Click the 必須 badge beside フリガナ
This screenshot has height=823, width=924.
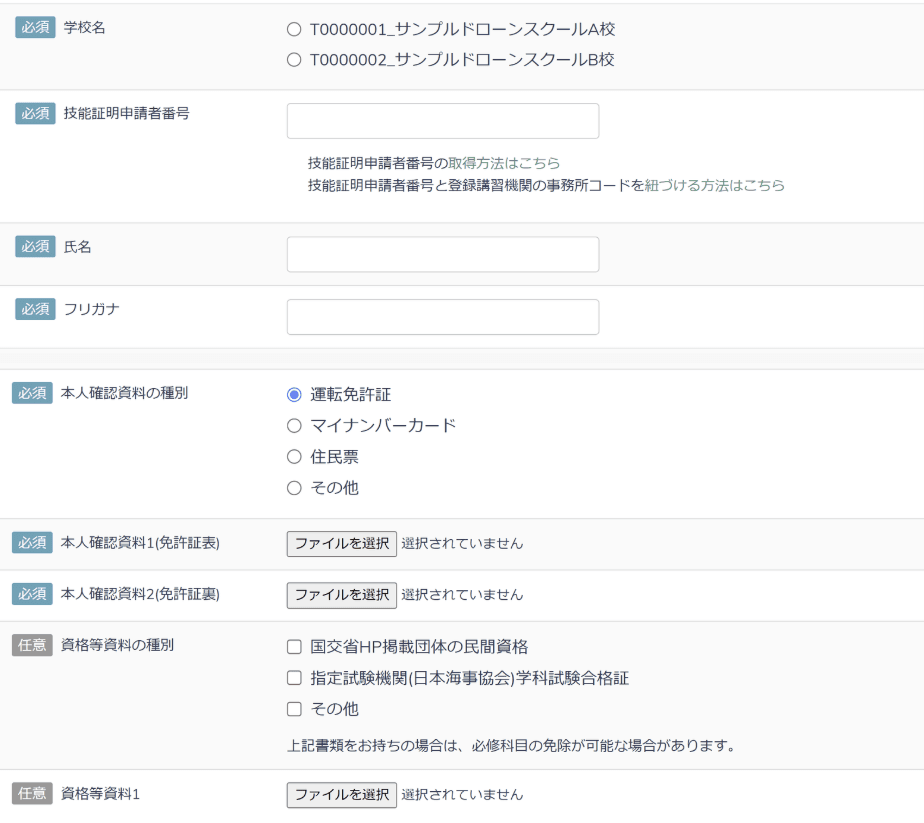(35, 309)
